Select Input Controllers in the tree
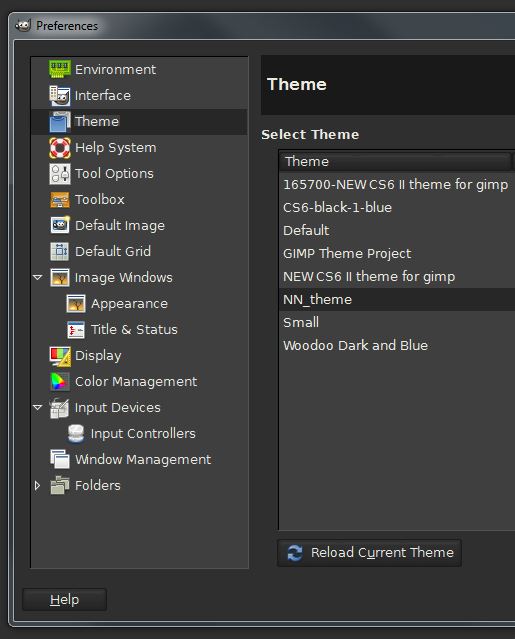Image resolution: width=515 pixels, height=639 pixels. [x=143, y=434]
